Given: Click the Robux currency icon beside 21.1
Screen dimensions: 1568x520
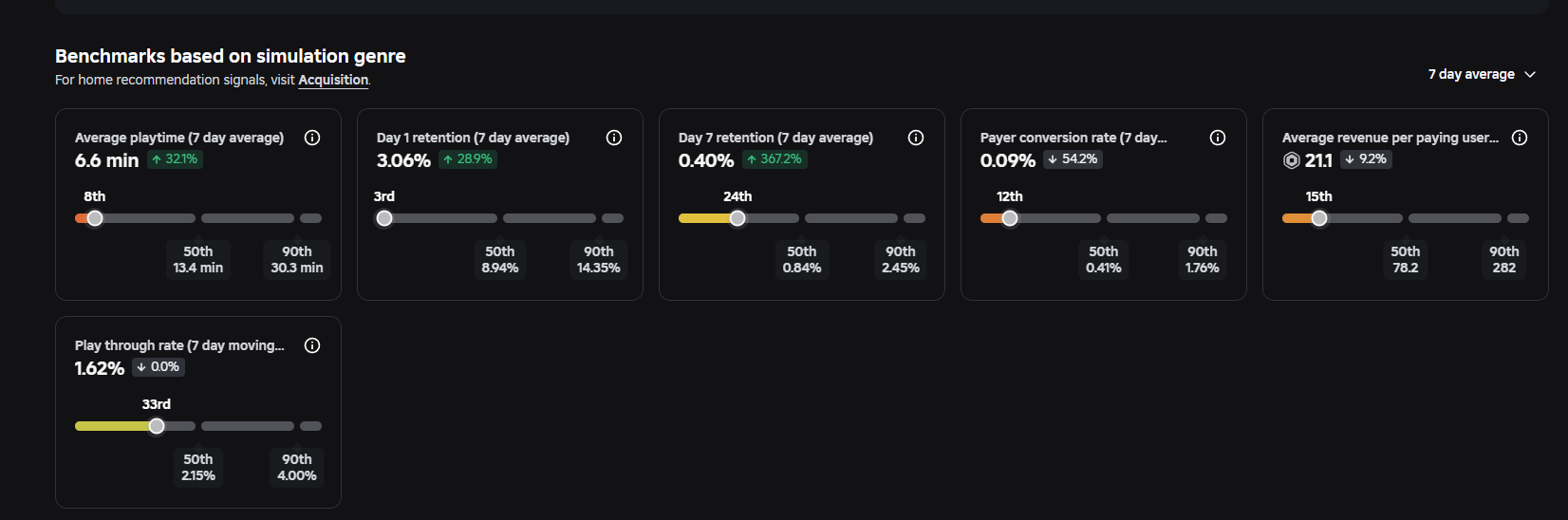Looking at the screenshot, I should (x=1291, y=160).
